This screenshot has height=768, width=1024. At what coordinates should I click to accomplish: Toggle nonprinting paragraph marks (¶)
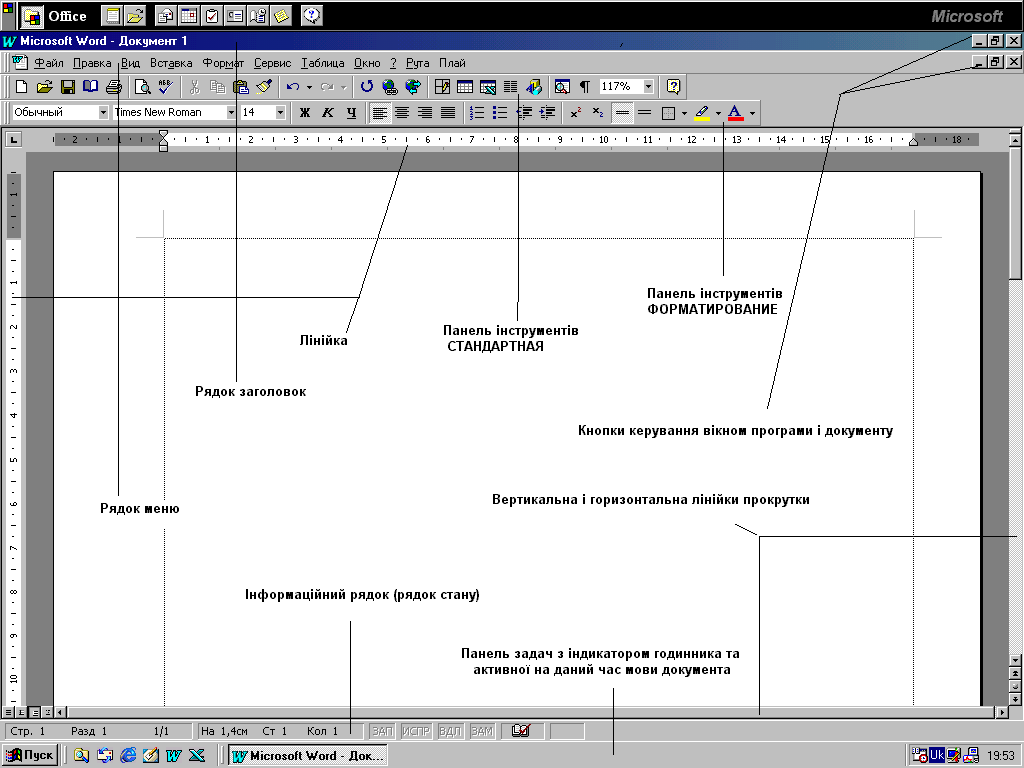585,86
